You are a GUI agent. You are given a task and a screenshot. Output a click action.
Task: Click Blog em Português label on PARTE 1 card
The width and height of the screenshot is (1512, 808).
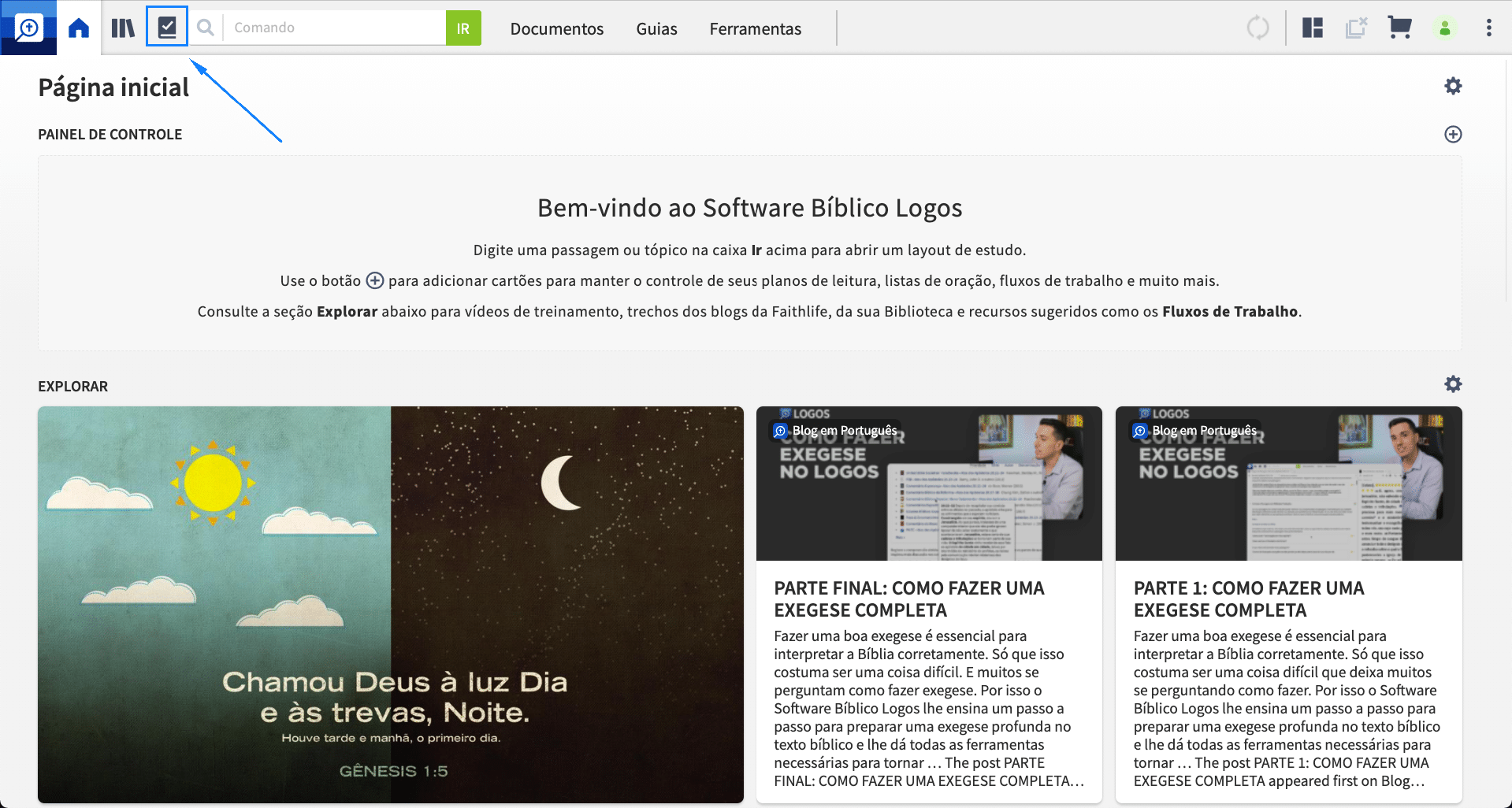(1196, 431)
